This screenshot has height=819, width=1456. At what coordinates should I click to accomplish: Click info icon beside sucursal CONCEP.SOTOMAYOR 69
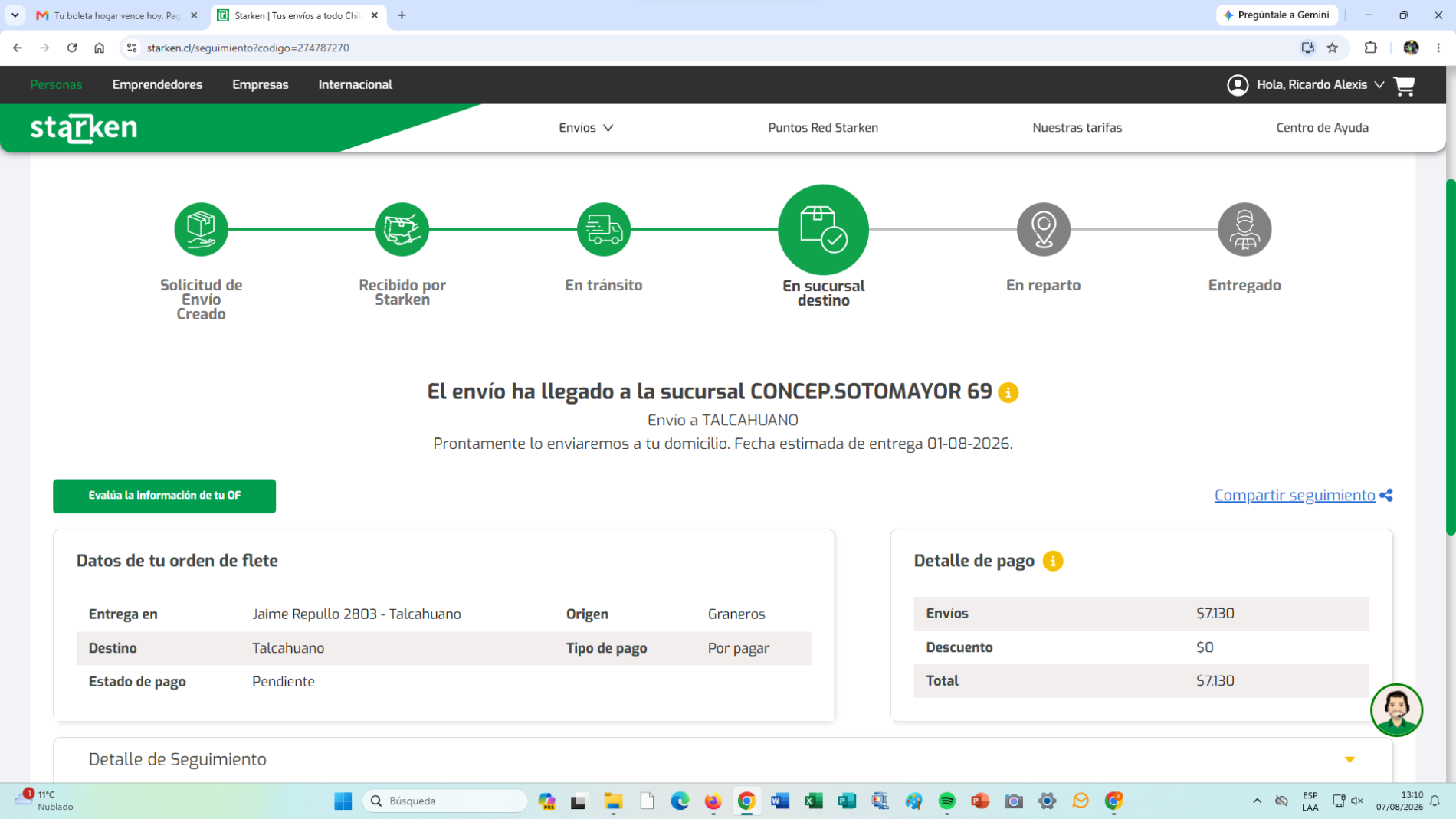(x=1008, y=392)
